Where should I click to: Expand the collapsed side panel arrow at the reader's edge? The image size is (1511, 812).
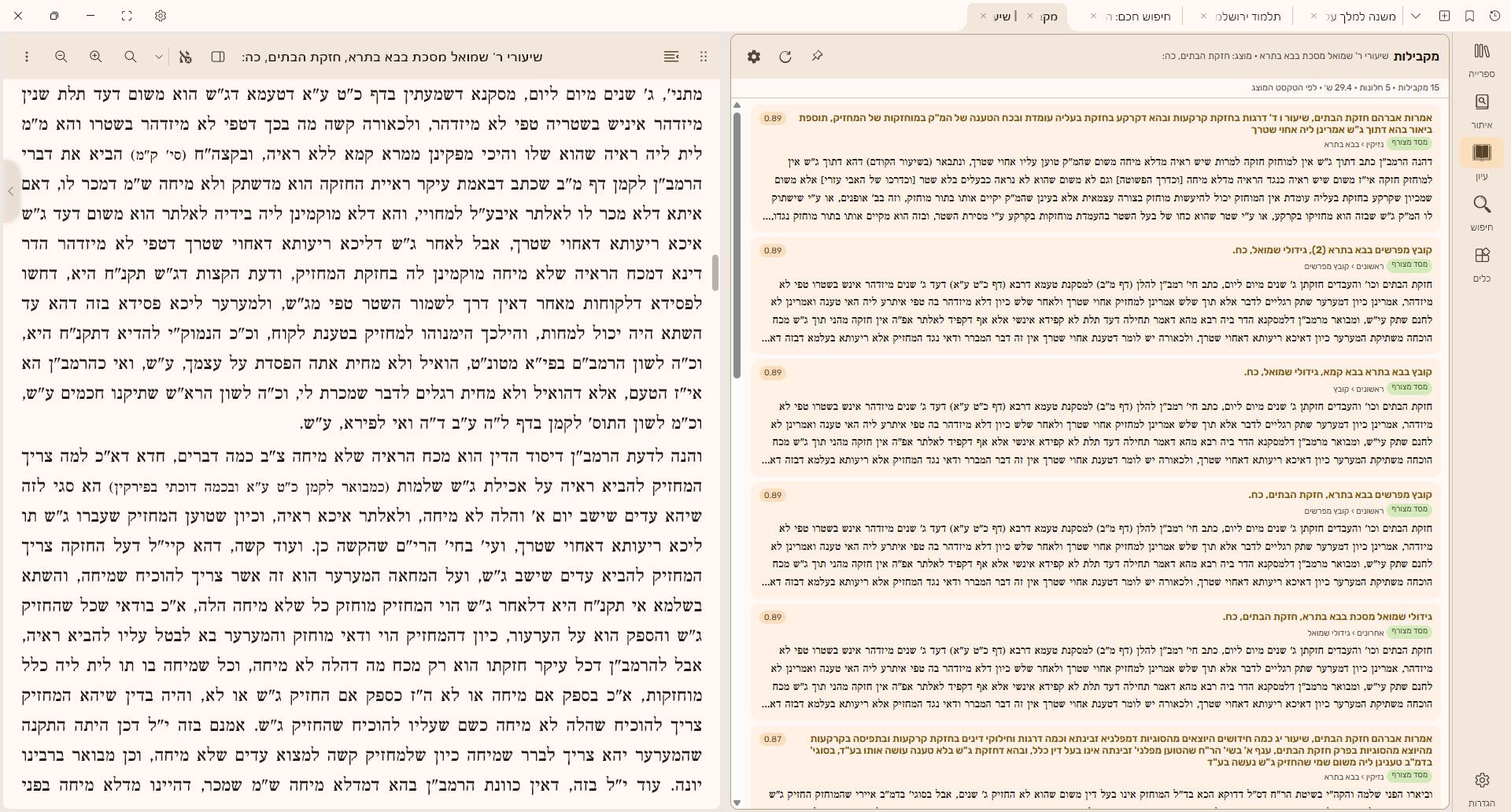pos(10,191)
